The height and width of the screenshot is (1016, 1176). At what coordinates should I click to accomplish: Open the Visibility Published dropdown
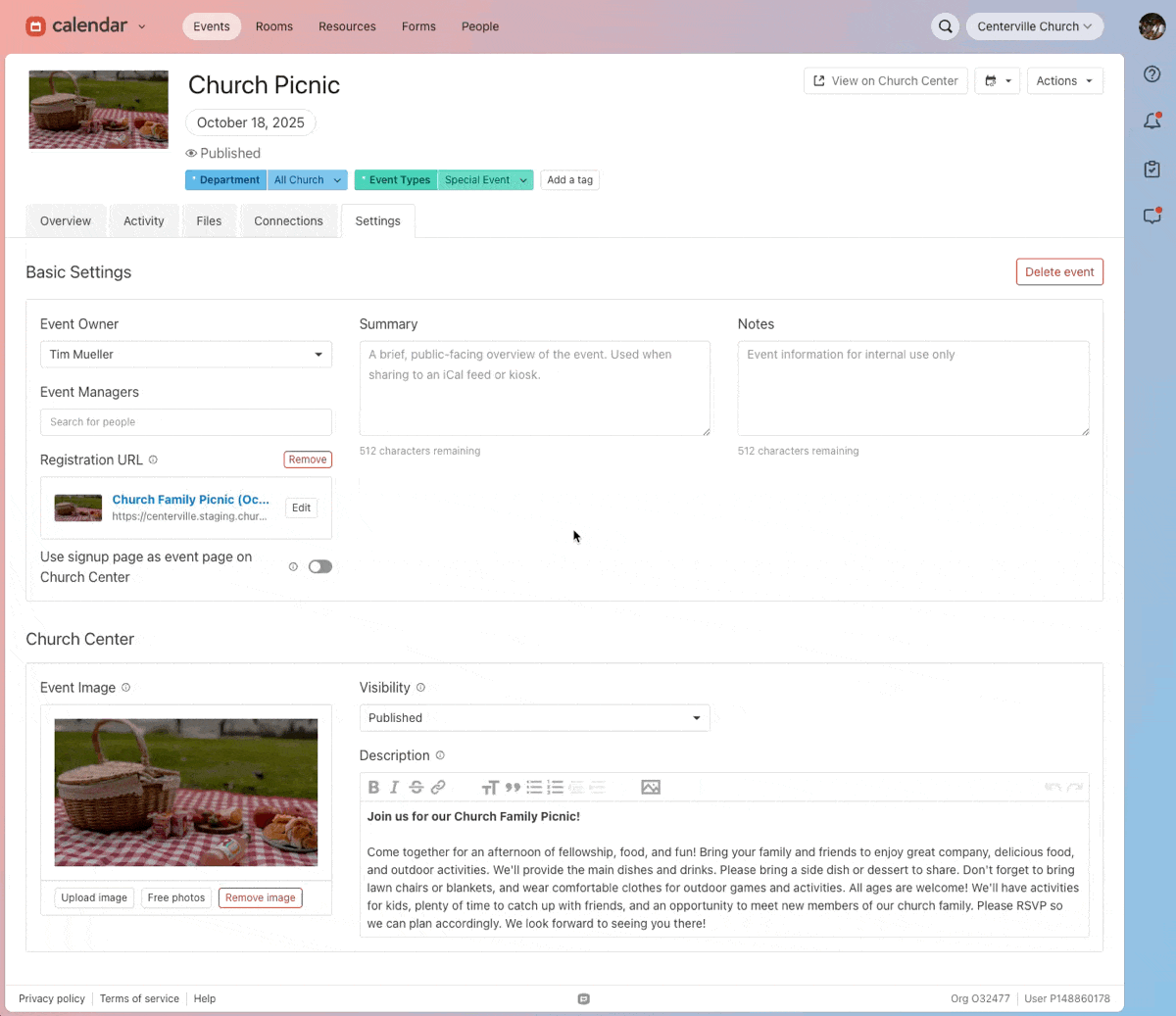tap(534, 718)
